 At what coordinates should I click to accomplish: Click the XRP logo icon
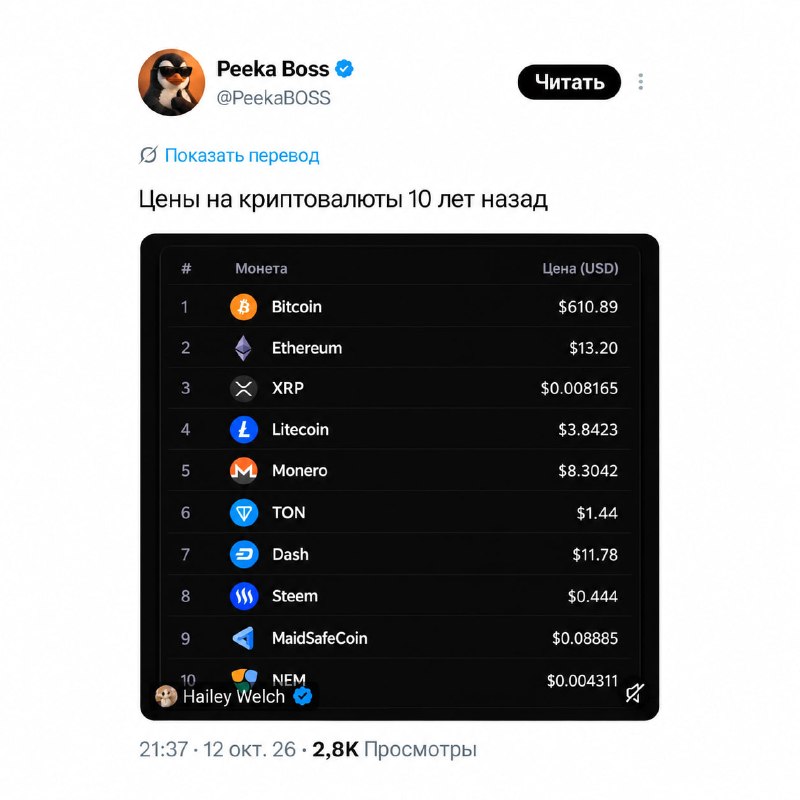[x=243, y=388]
